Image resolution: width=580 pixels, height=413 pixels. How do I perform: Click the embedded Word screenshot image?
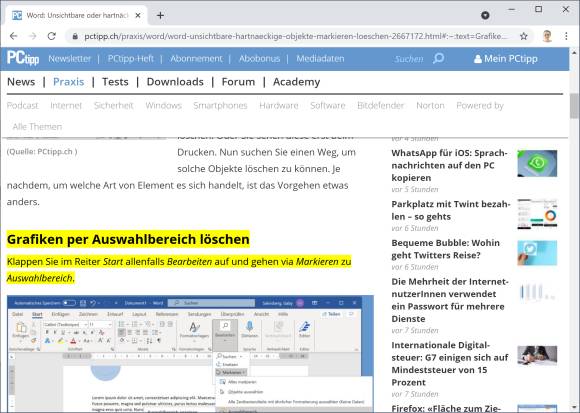(x=190, y=354)
